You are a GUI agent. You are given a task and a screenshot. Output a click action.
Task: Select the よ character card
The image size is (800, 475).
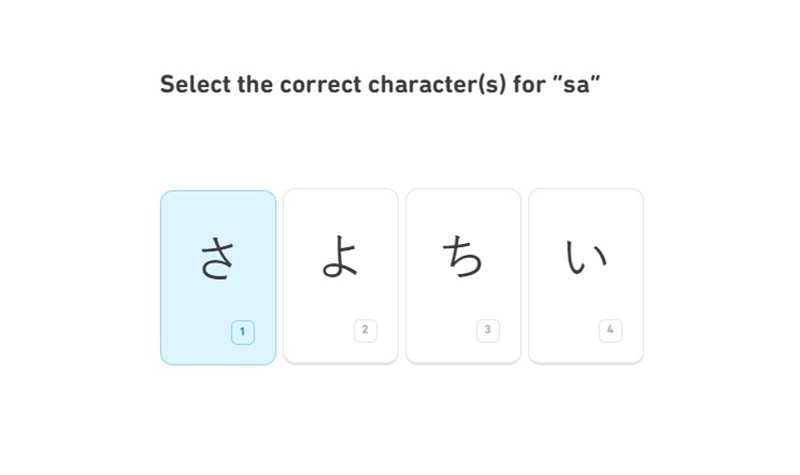click(x=341, y=276)
